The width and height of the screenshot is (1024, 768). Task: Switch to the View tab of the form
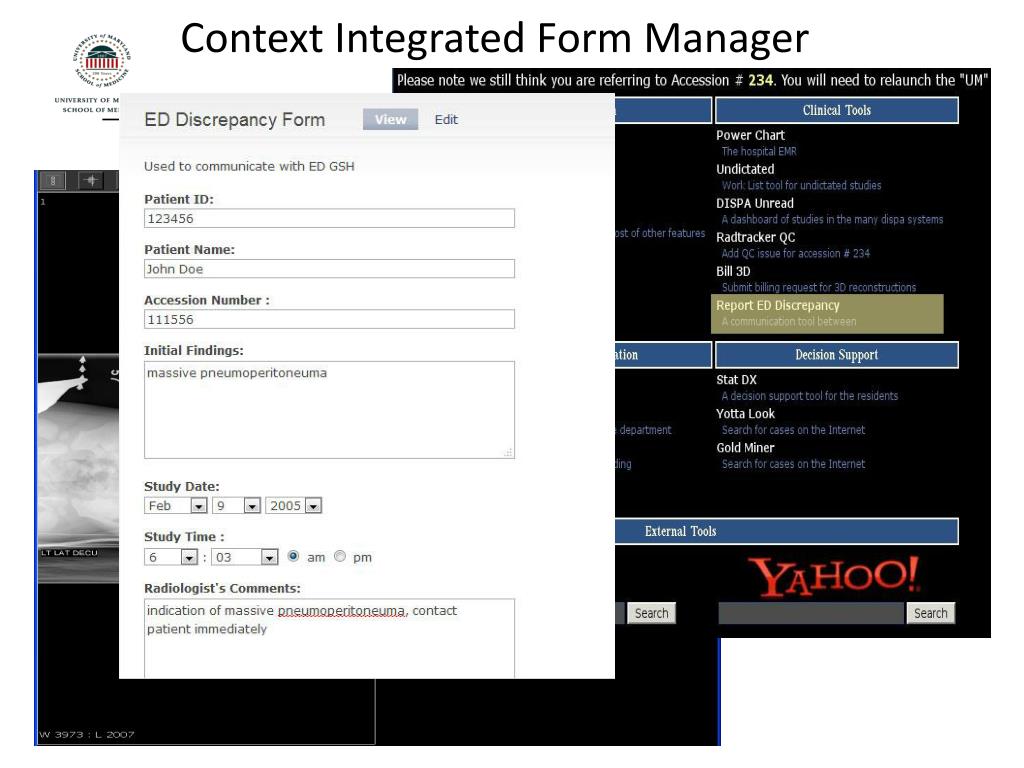tap(390, 120)
